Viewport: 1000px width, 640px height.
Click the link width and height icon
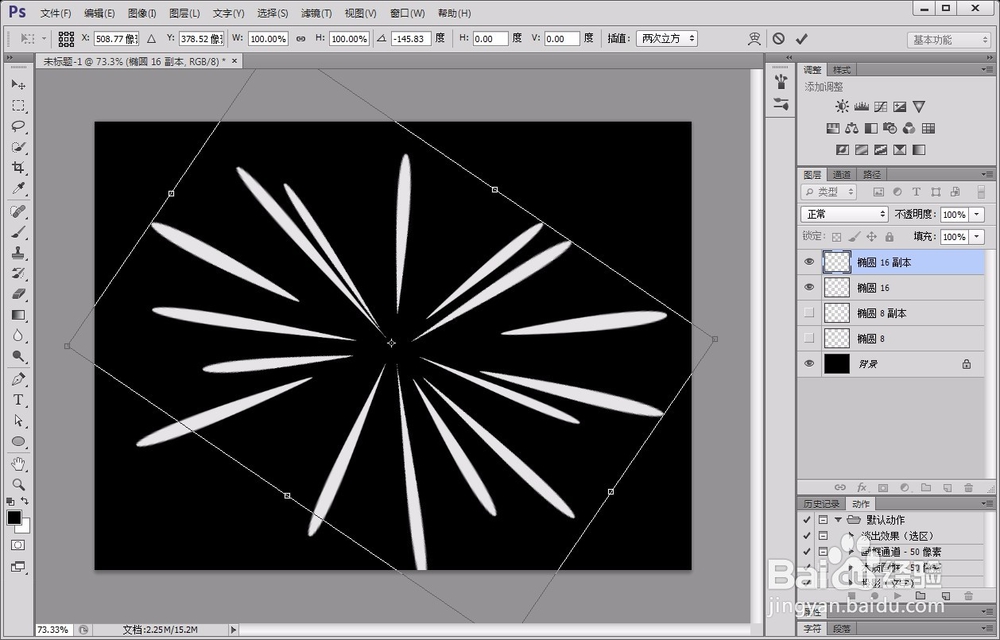point(301,39)
